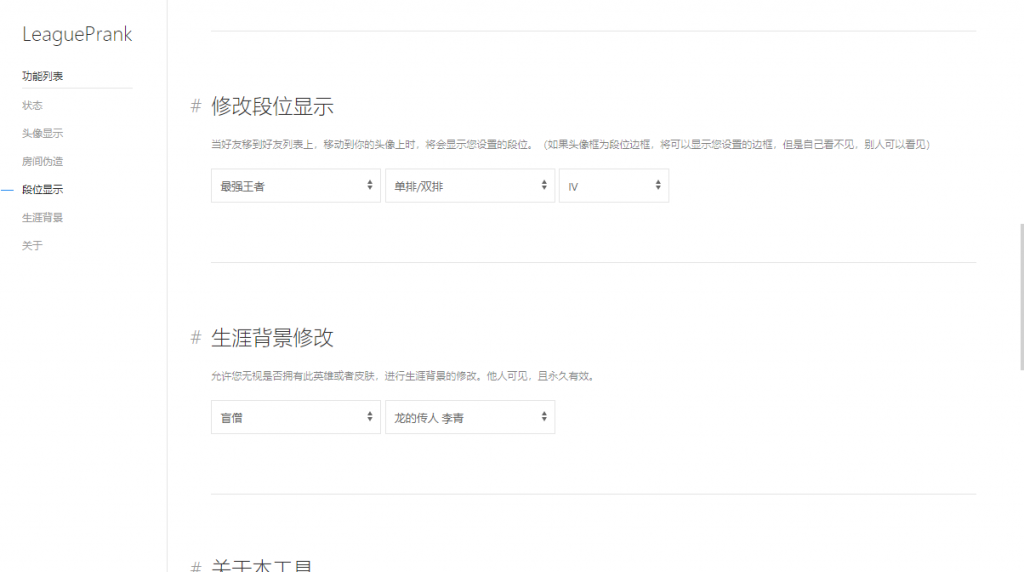Click the 修改段位显示 heading
The height and width of the screenshot is (572, 1024).
click(272, 107)
